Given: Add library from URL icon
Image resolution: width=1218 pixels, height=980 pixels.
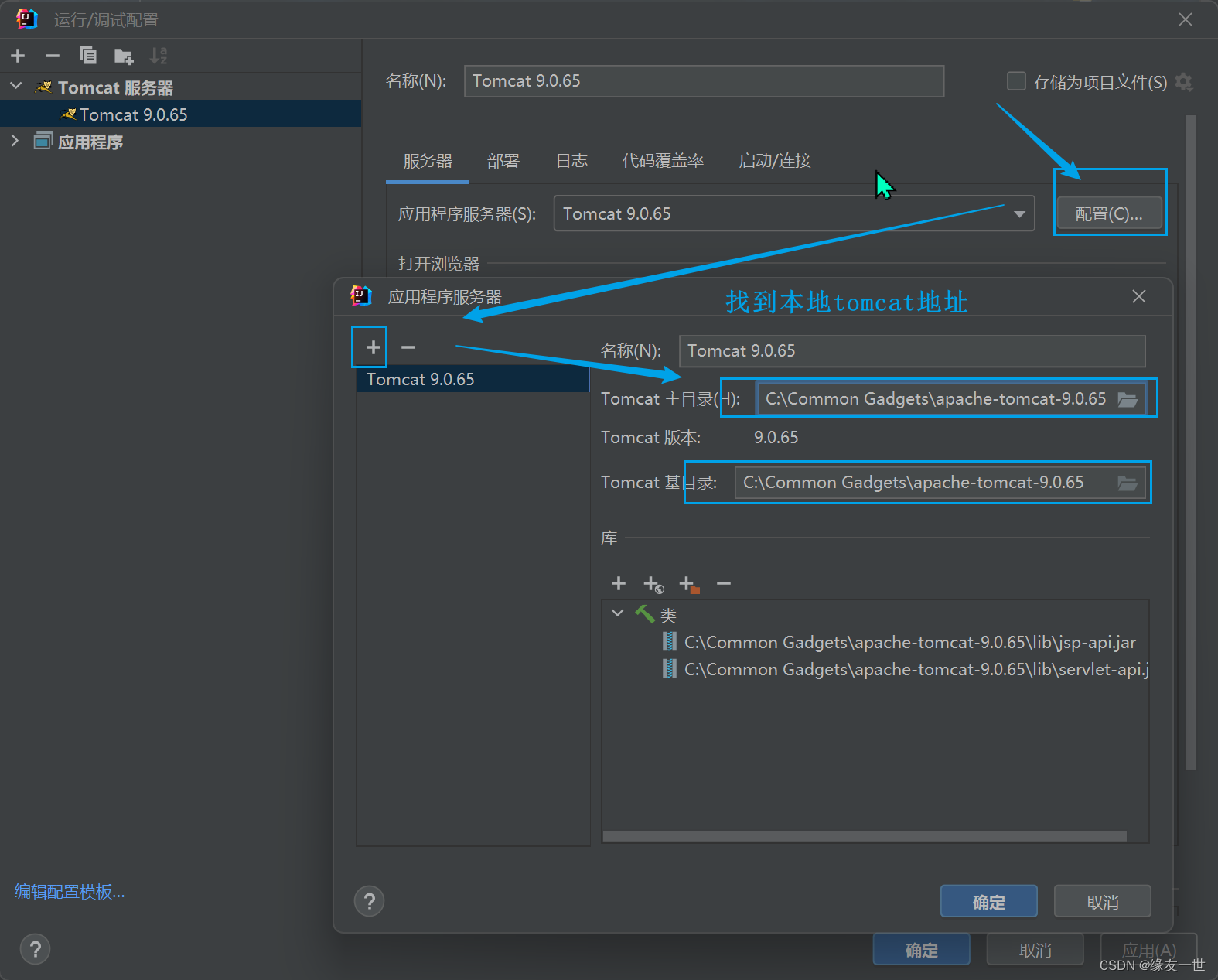Looking at the screenshot, I should pyautogui.click(x=653, y=584).
